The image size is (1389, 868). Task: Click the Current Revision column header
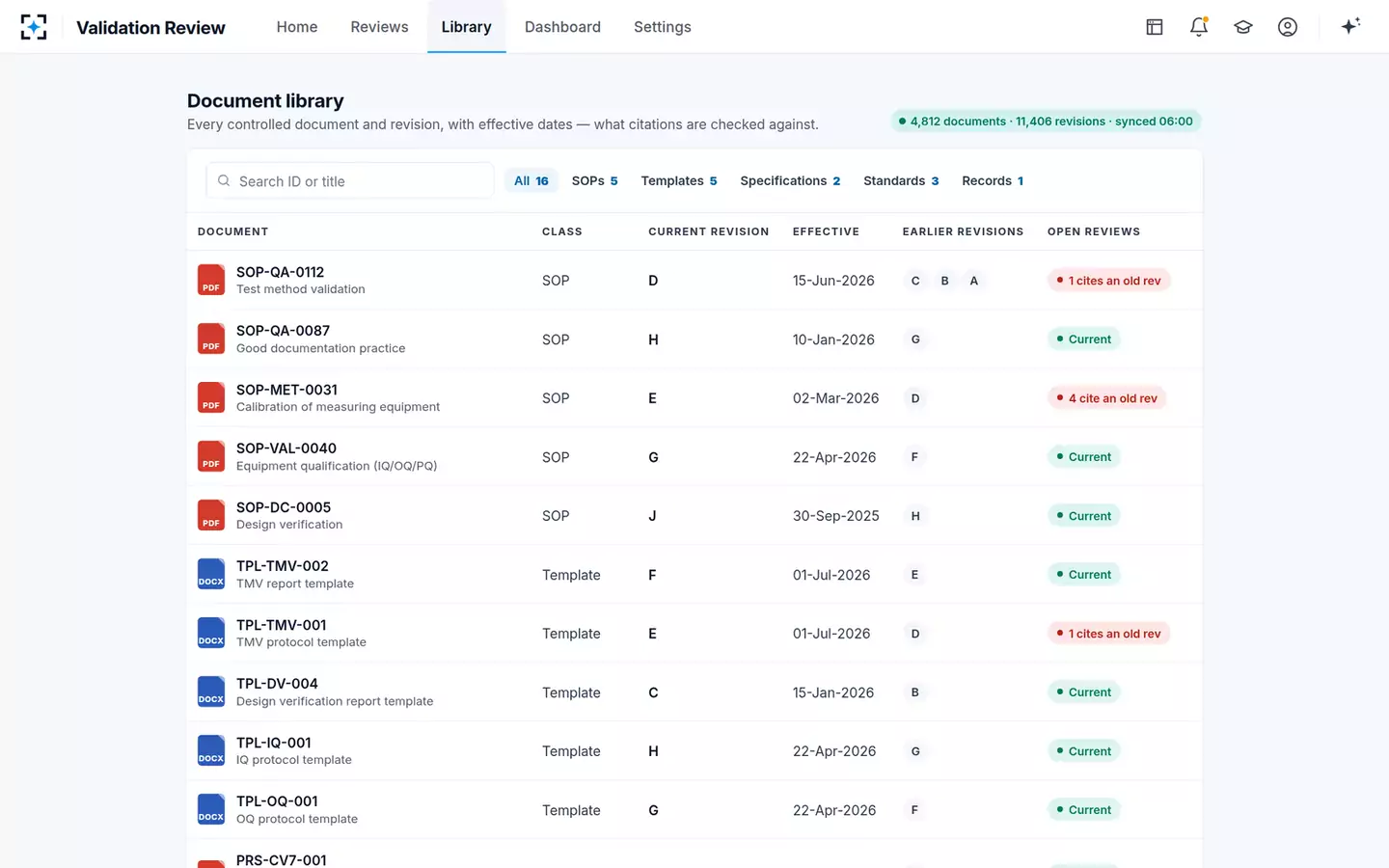[x=709, y=231]
